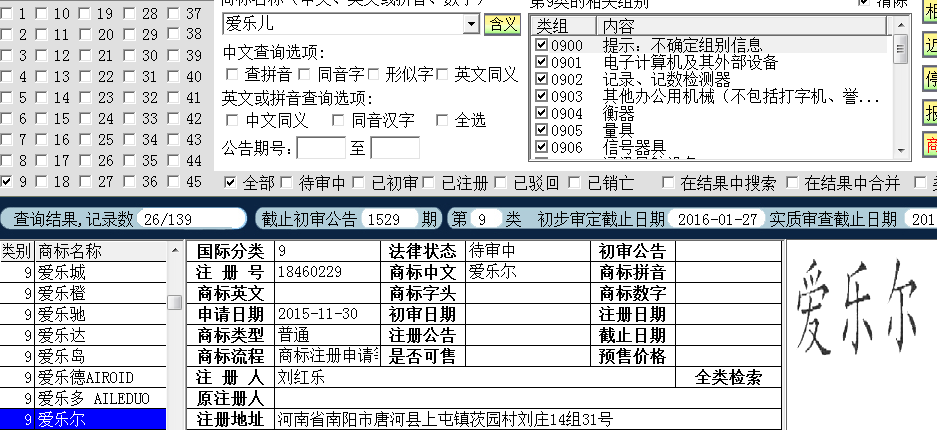Click the 商标名称 column header
Screen dimensions: 937x430
[100, 251]
